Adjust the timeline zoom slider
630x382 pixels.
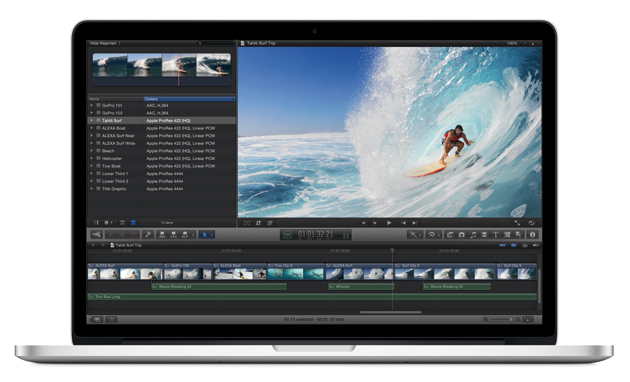pyautogui.click(x=501, y=319)
